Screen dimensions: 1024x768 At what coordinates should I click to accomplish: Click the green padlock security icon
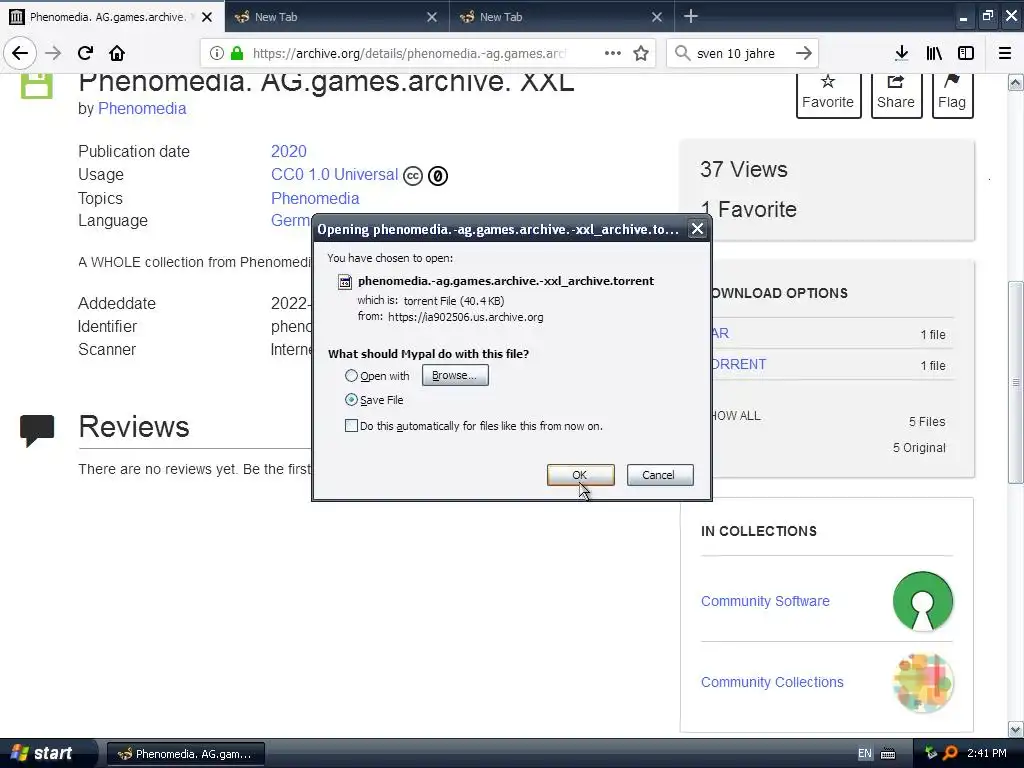click(x=237, y=53)
